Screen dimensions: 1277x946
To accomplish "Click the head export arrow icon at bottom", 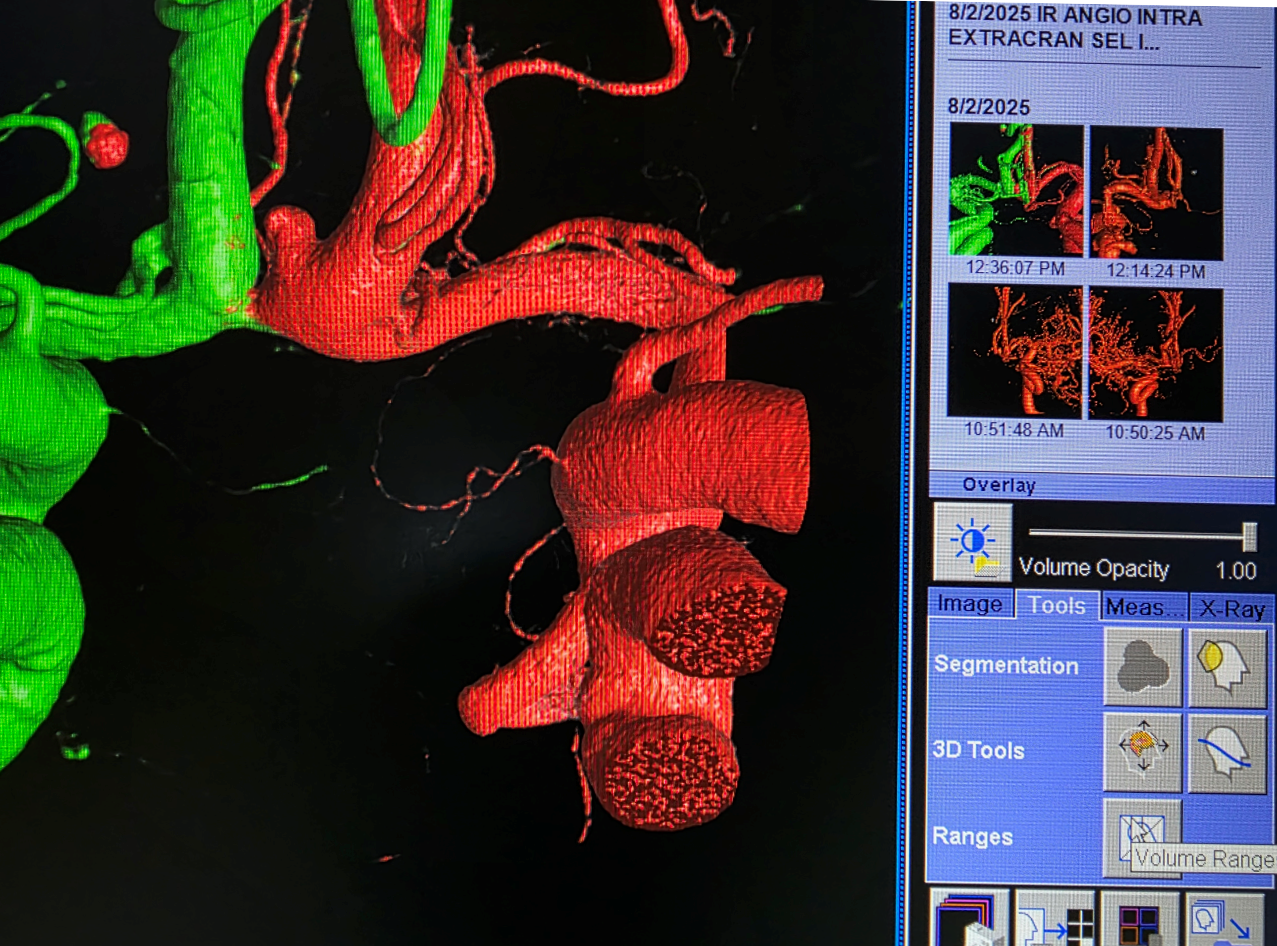I will [1226, 920].
